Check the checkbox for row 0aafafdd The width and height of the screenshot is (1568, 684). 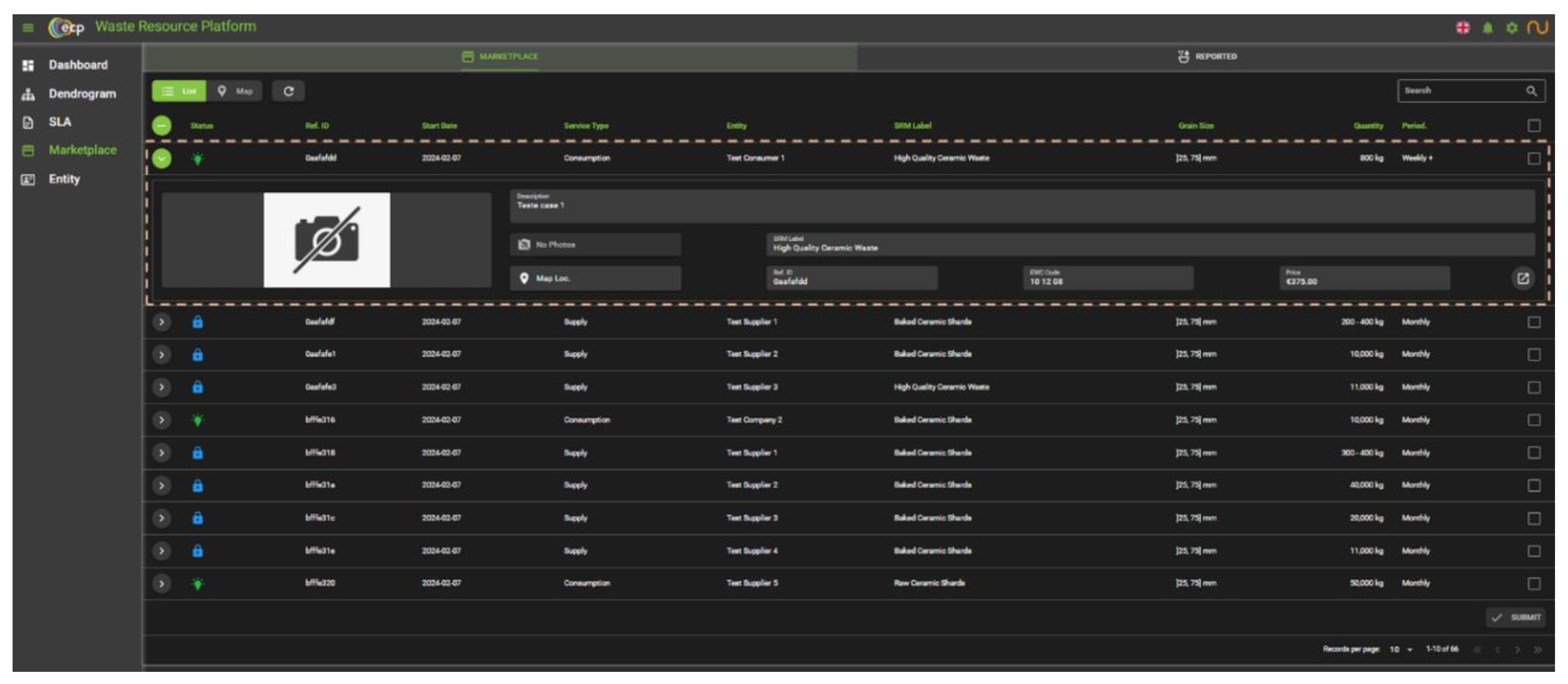(1534, 158)
